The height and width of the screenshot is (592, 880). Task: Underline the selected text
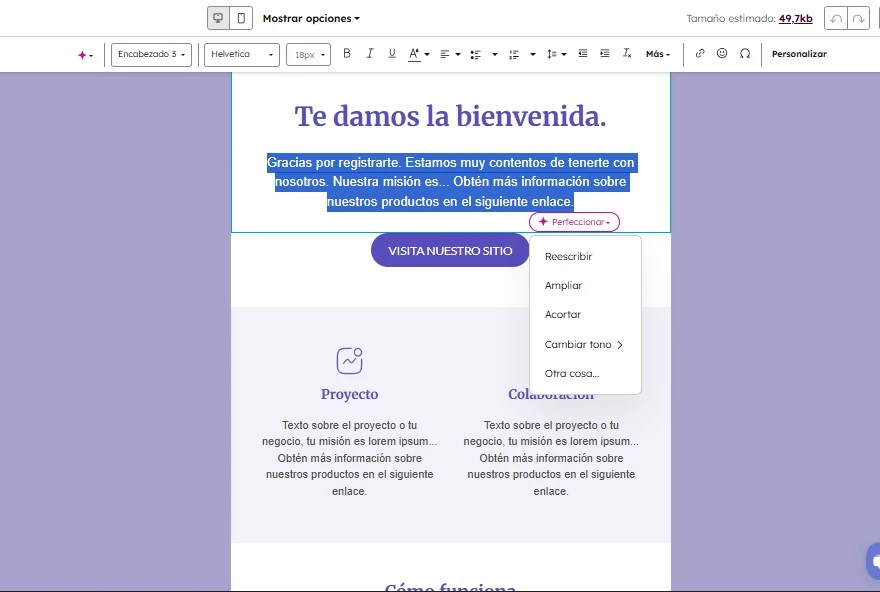391,54
